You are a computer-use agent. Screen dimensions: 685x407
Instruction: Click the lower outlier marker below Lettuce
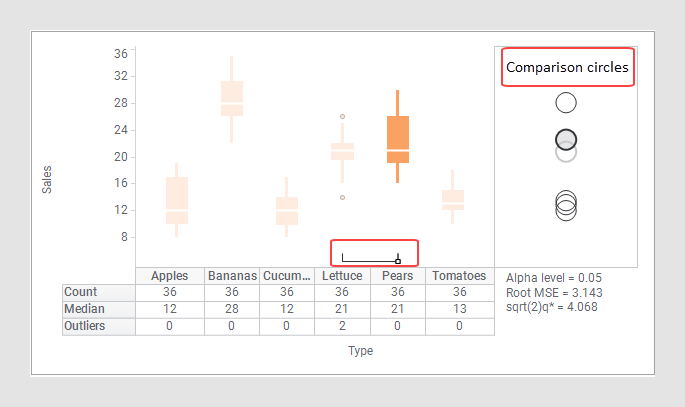tap(342, 198)
